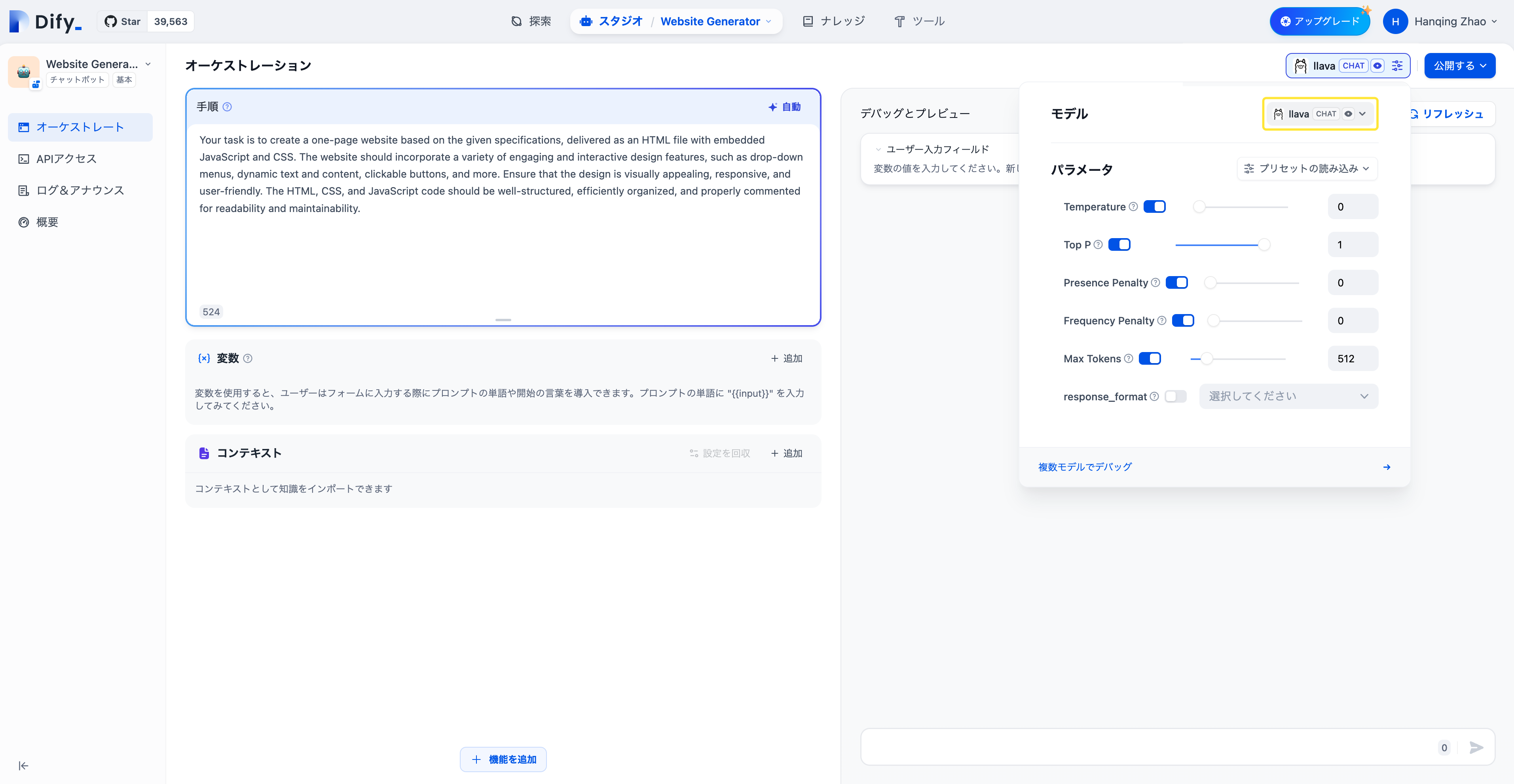The width and height of the screenshot is (1514, 784).
Task: Select APIアクセス in the sidebar
Action: 80,159
